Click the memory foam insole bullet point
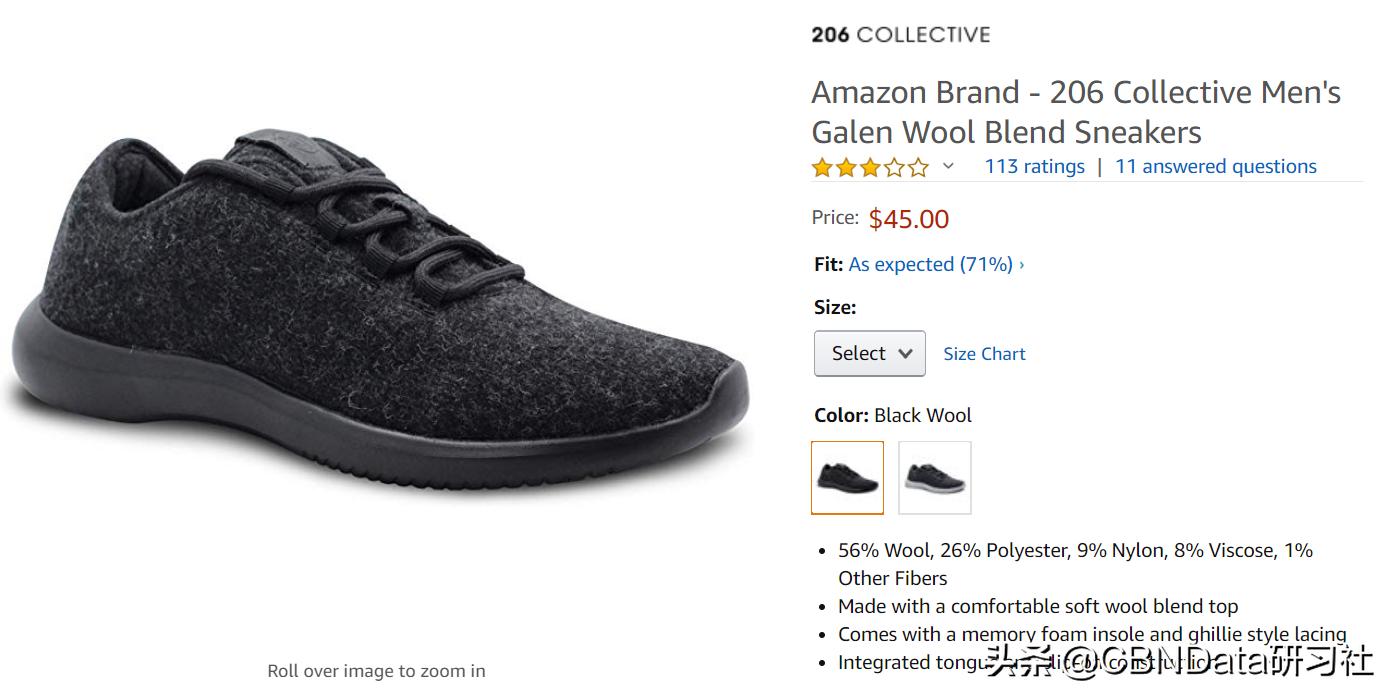The width and height of the screenshot is (1395, 700). tap(1091, 634)
